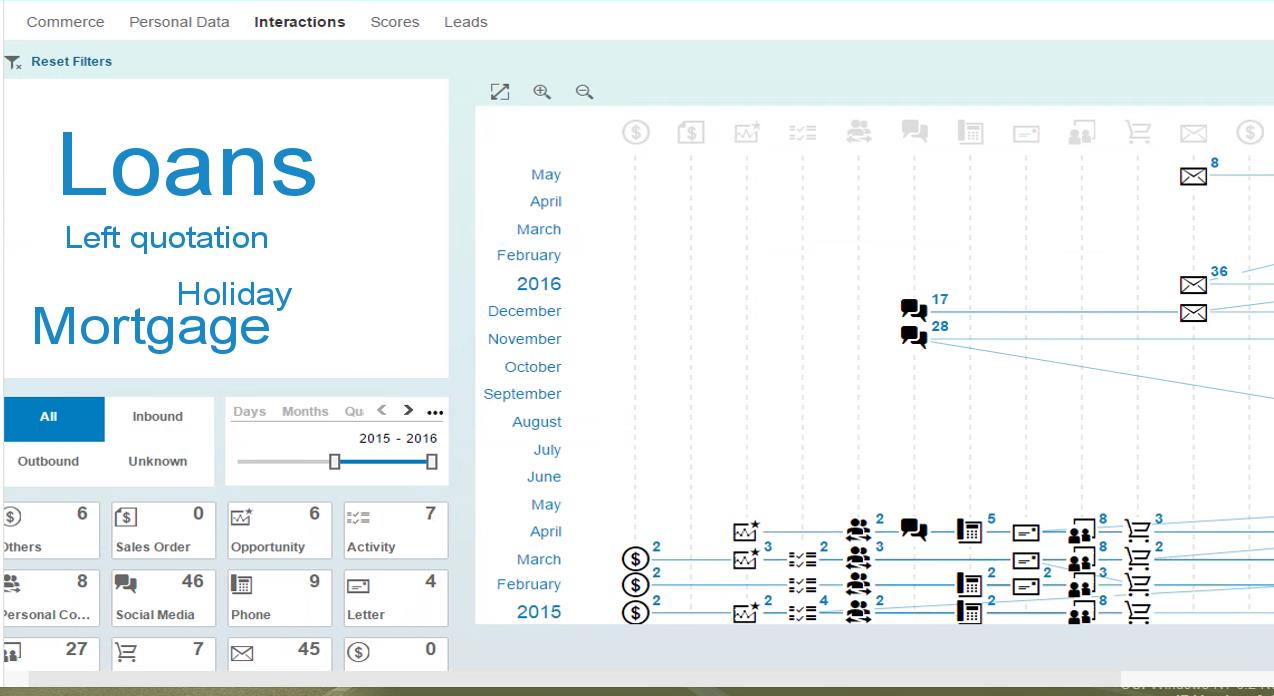Click the email envelope column header icon

[1193, 133]
